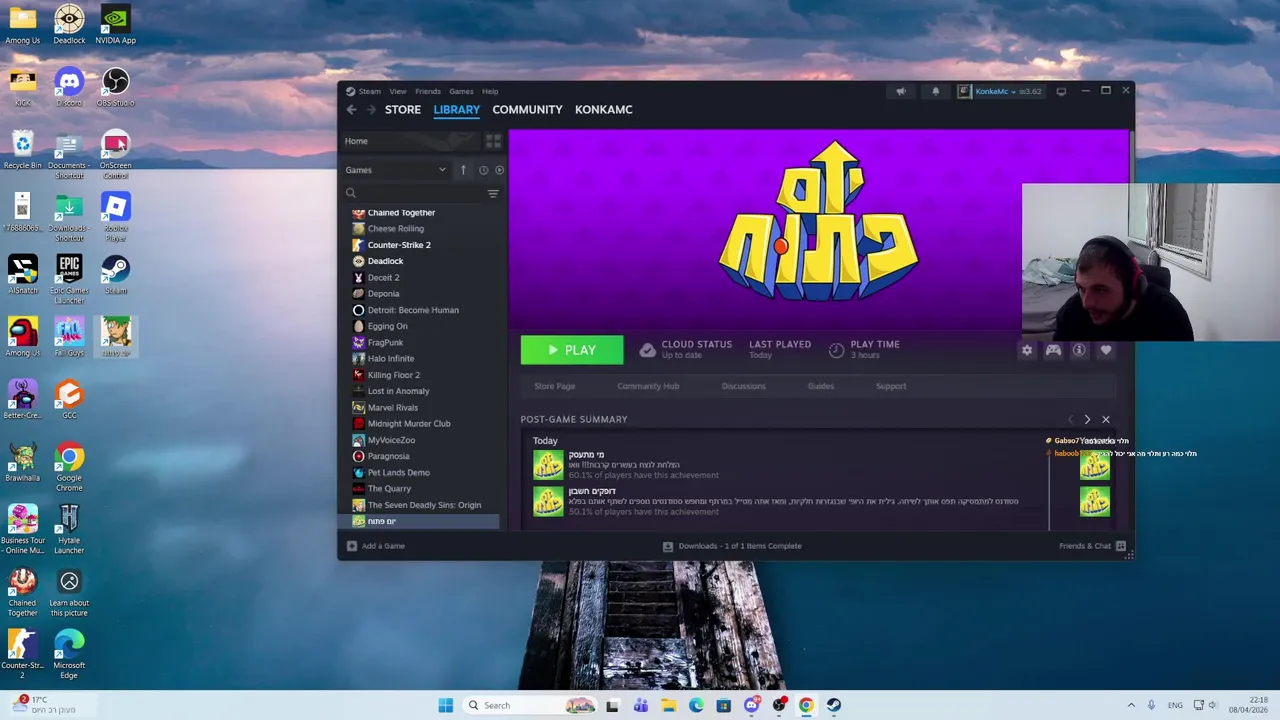The image size is (1280, 720).
Task: Open controller settings for the game
Action: [1053, 350]
